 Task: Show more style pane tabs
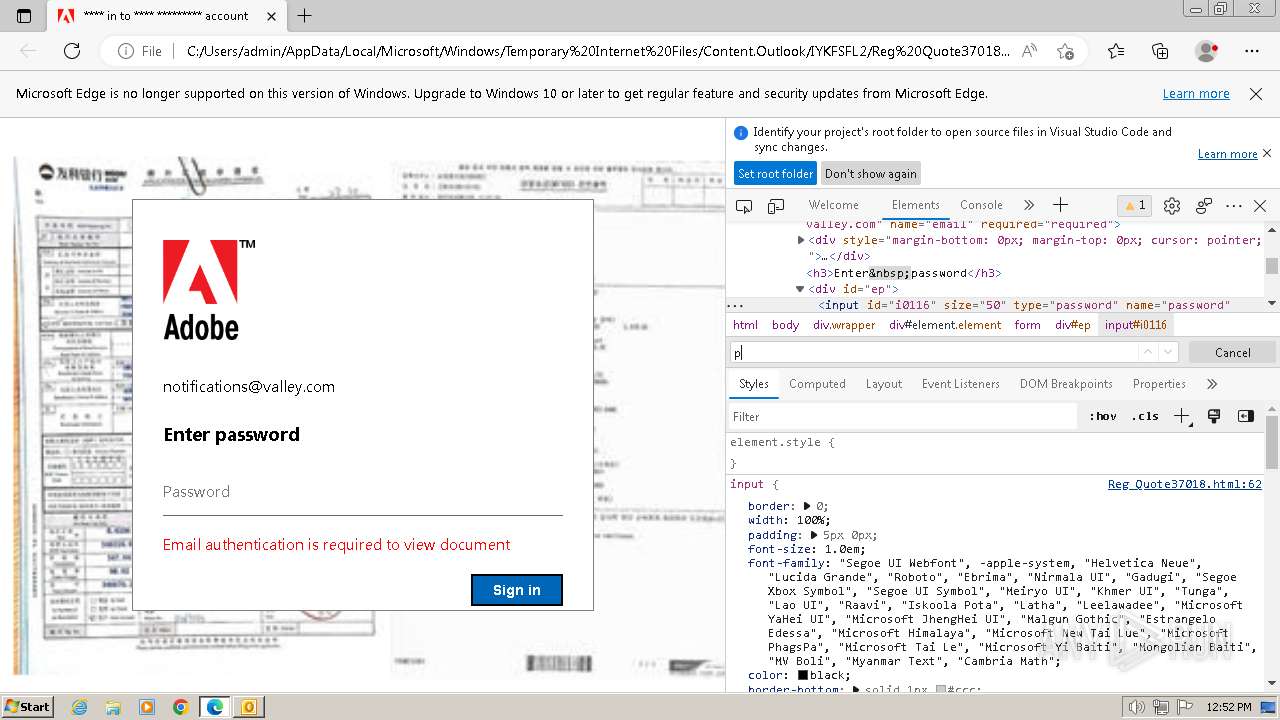[x=1212, y=384]
